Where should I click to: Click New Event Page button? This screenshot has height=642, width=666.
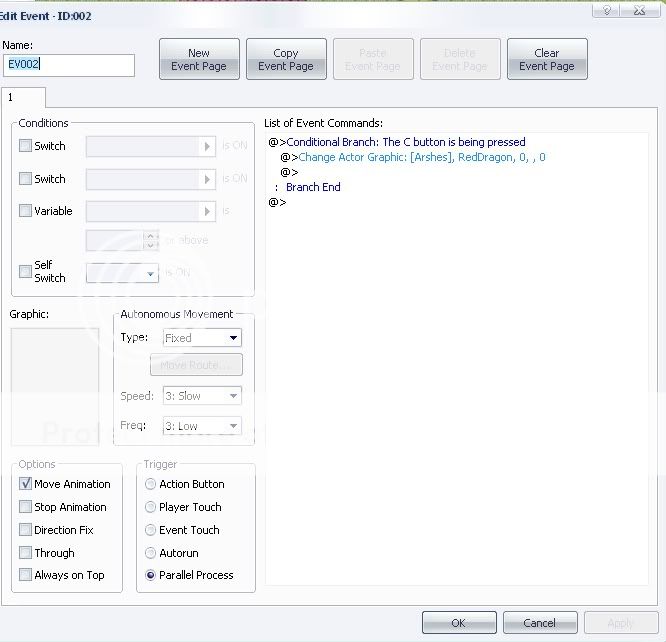point(199,59)
